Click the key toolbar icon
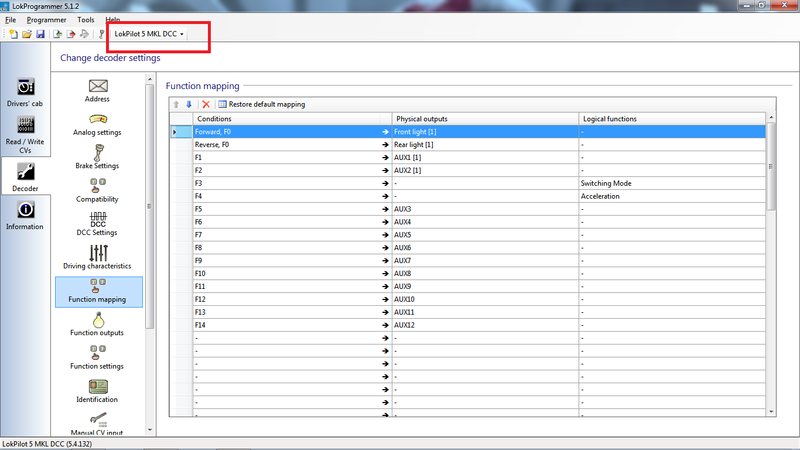The height and width of the screenshot is (450, 800). (x=102, y=34)
